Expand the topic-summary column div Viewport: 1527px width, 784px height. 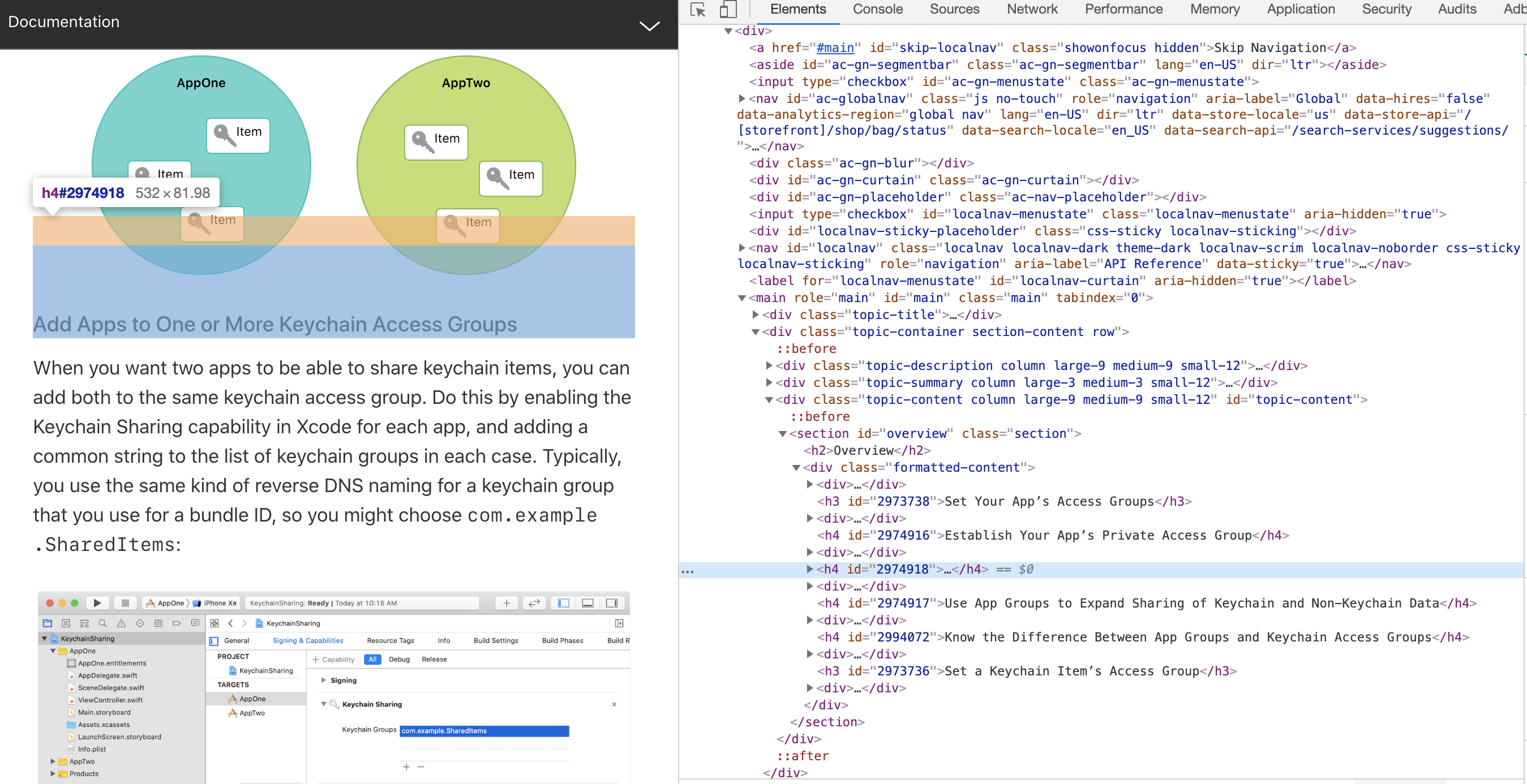[x=769, y=383]
